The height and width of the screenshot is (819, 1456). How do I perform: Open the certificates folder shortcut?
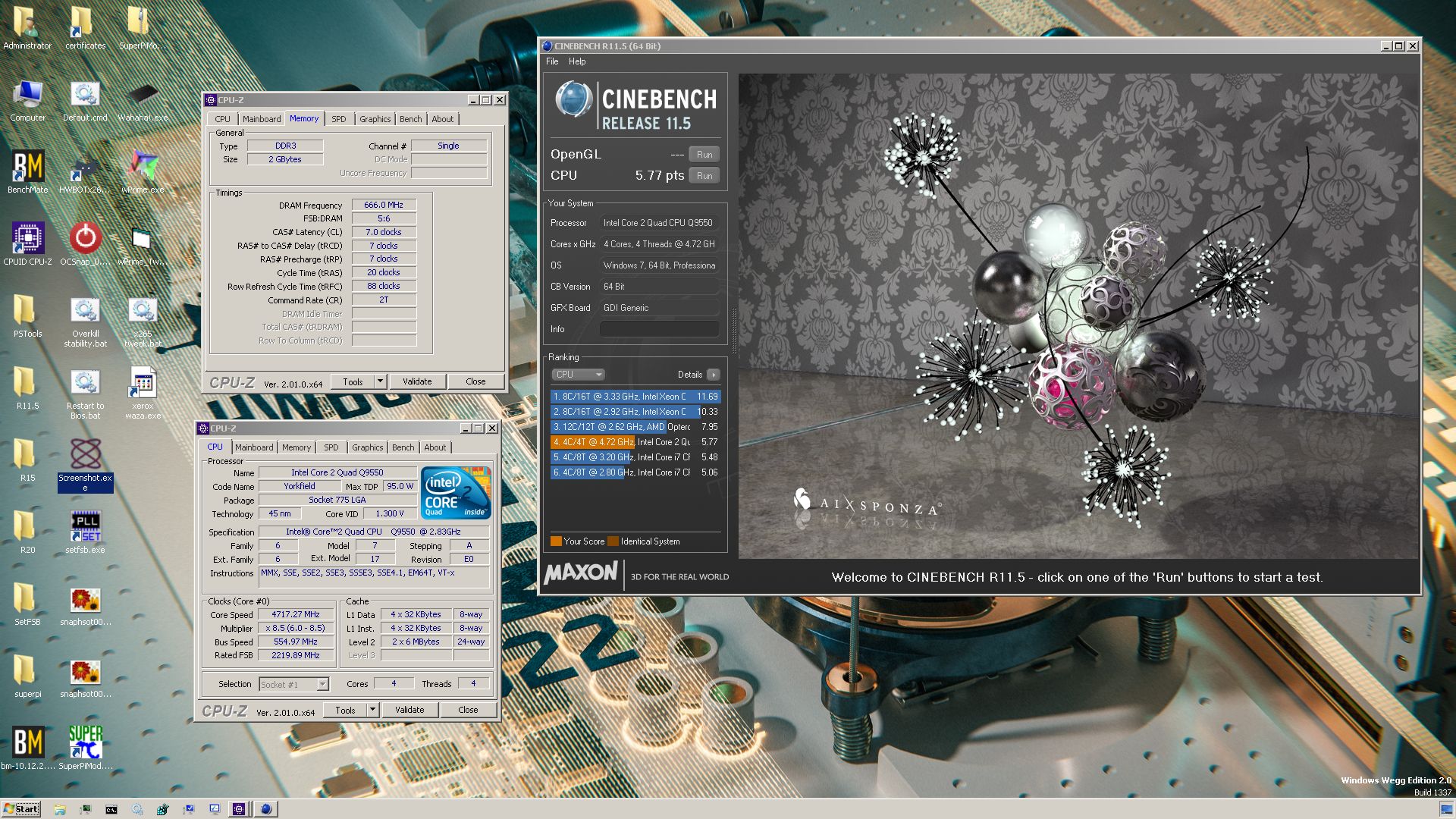85,28
